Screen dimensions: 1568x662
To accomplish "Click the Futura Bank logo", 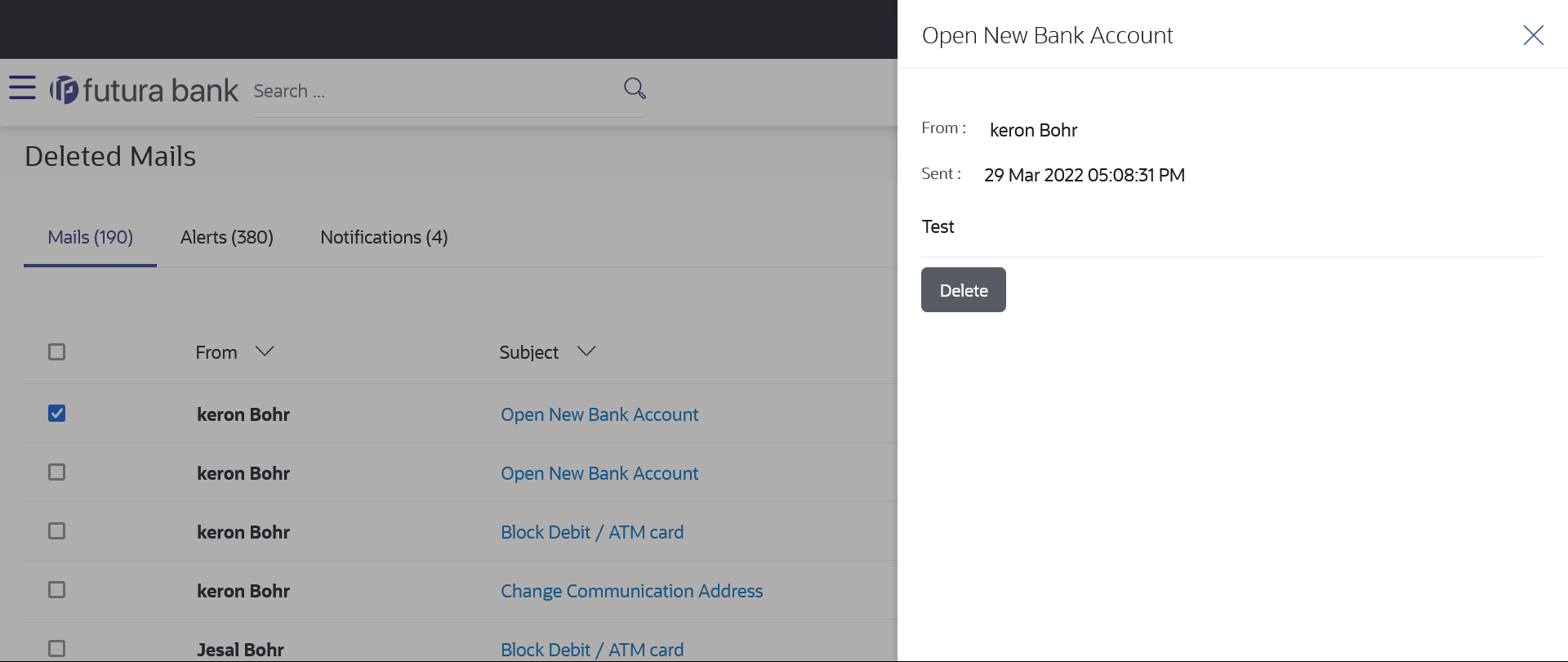I will pyautogui.click(x=144, y=90).
